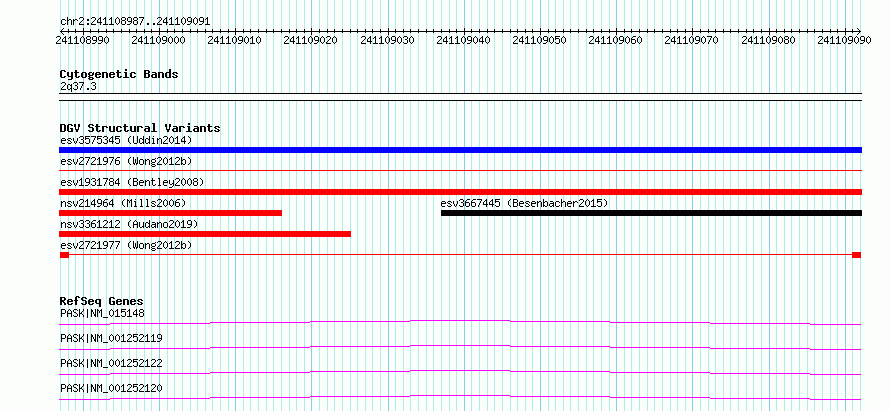The image size is (890, 411).
Task: Click the chr2:241108987..241109091 region label
Action: pyautogui.click(x=135, y=22)
